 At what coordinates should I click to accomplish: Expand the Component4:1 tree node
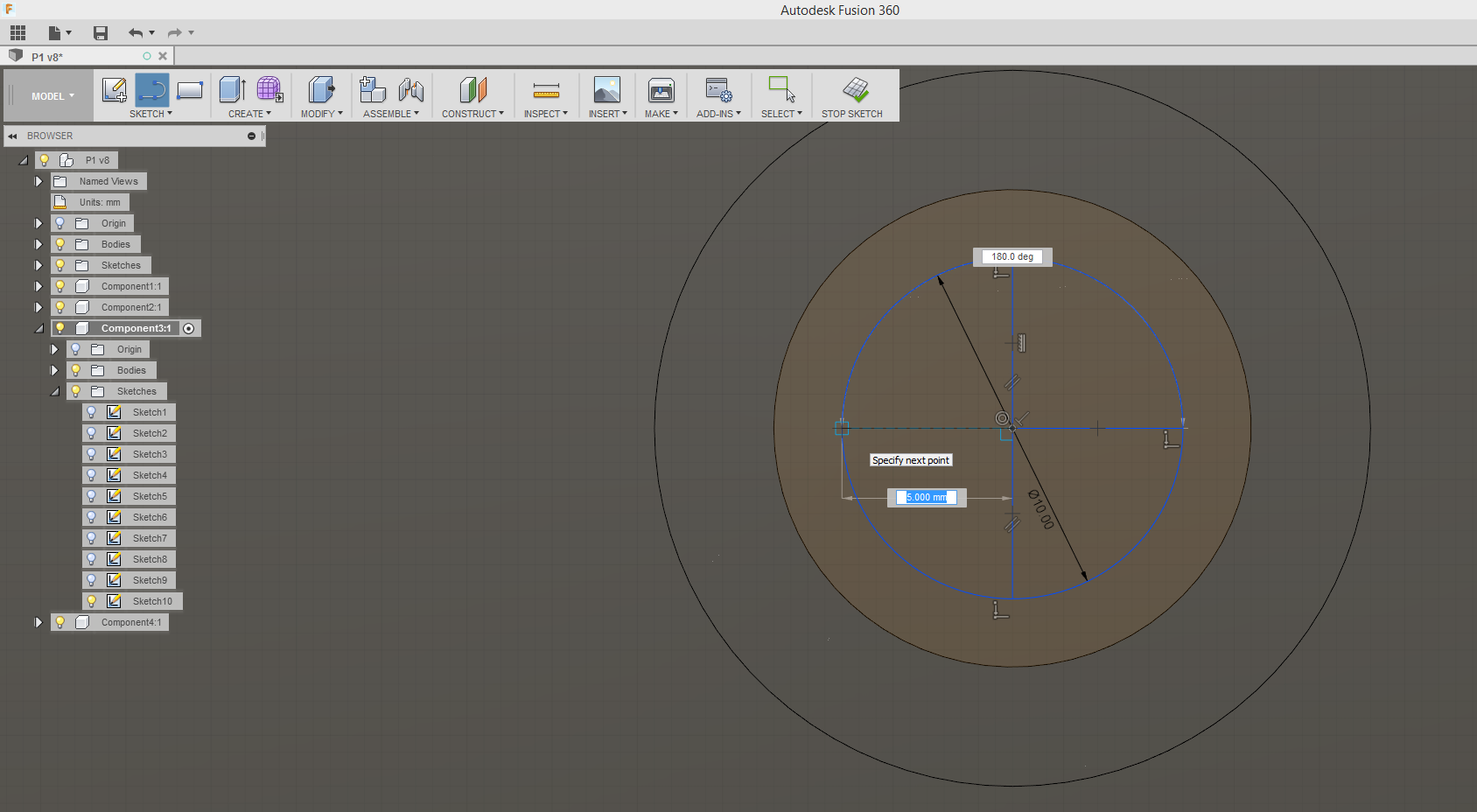click(38, 622)
